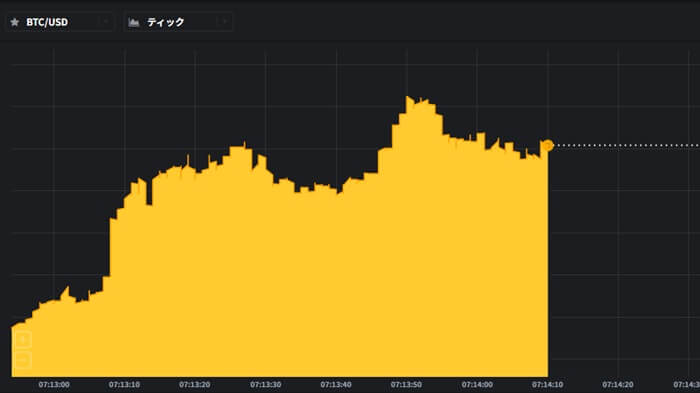Click the favorite star beside BTC/USD
The image size is (700, 393).
click(15, 22)
